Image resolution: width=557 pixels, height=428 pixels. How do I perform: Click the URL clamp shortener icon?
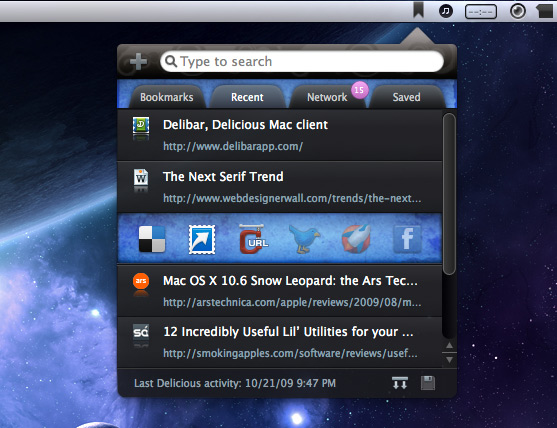[x=253, y=239]
